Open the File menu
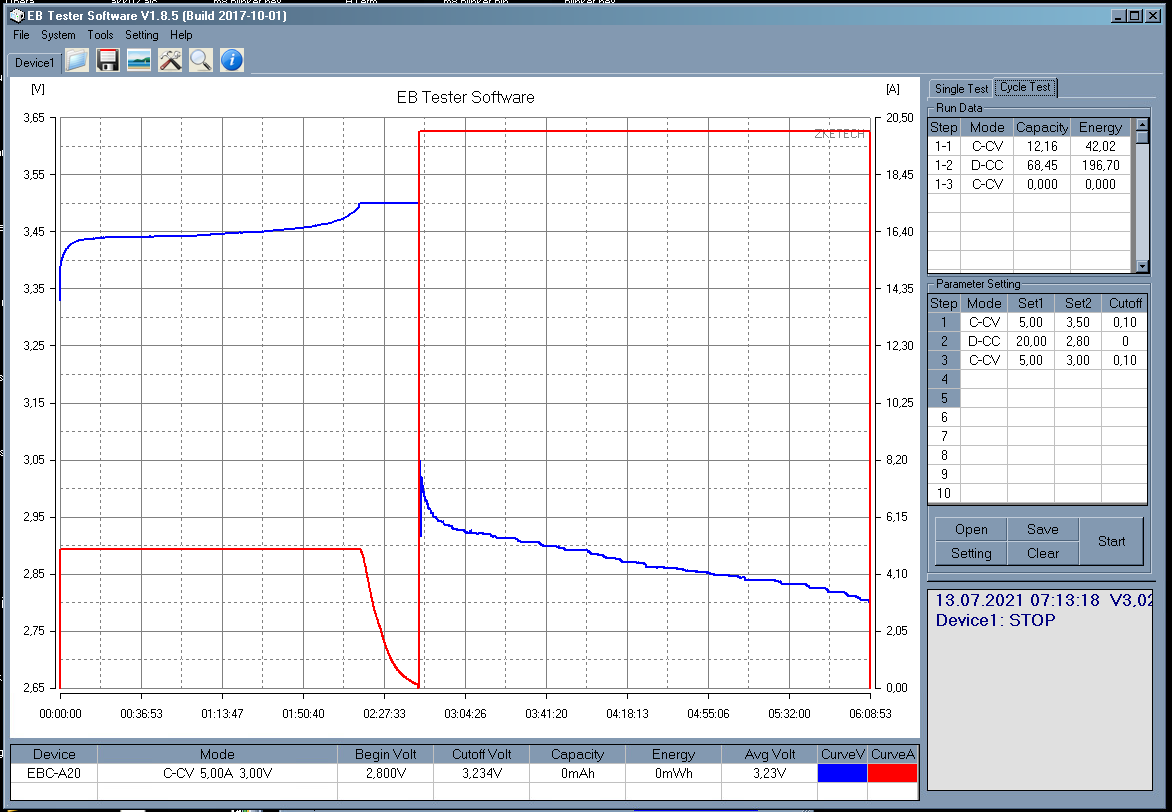 [x=21, y=35]
